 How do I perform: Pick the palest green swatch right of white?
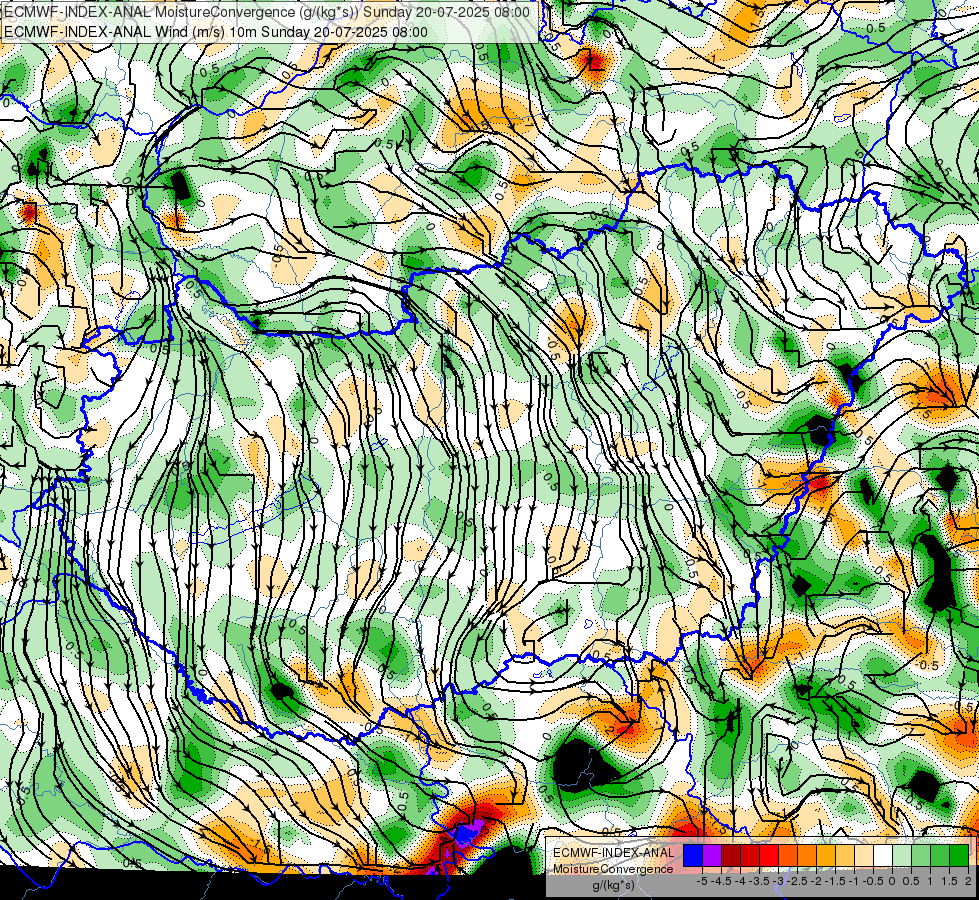coord(902,856)
